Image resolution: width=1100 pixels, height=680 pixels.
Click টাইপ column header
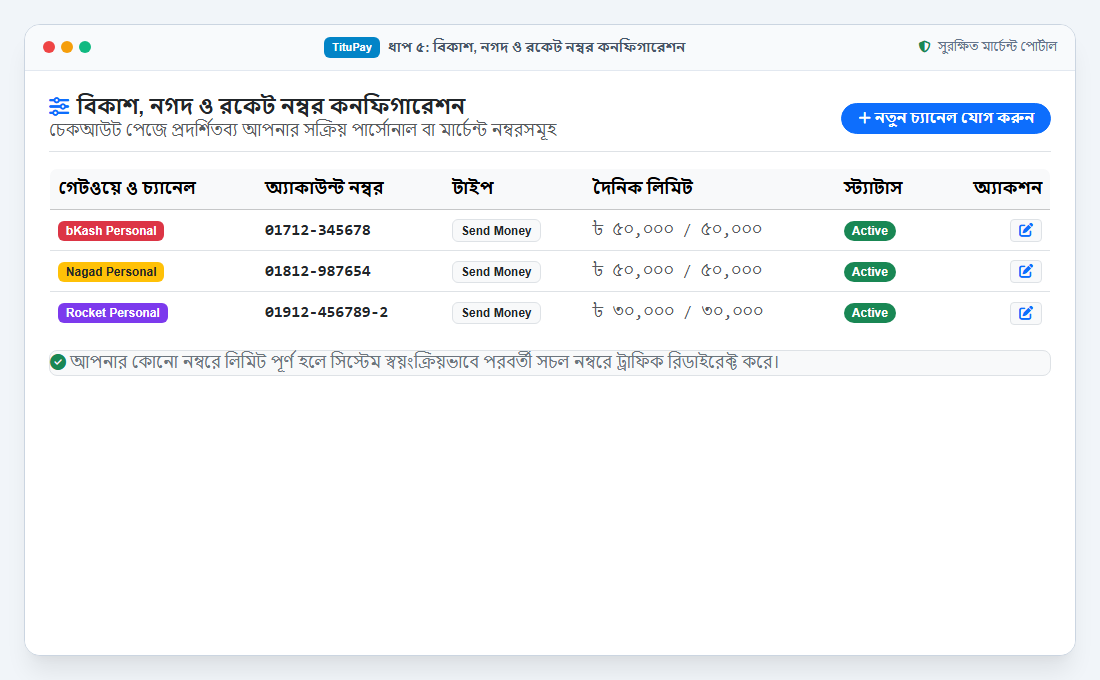(473, 188)
